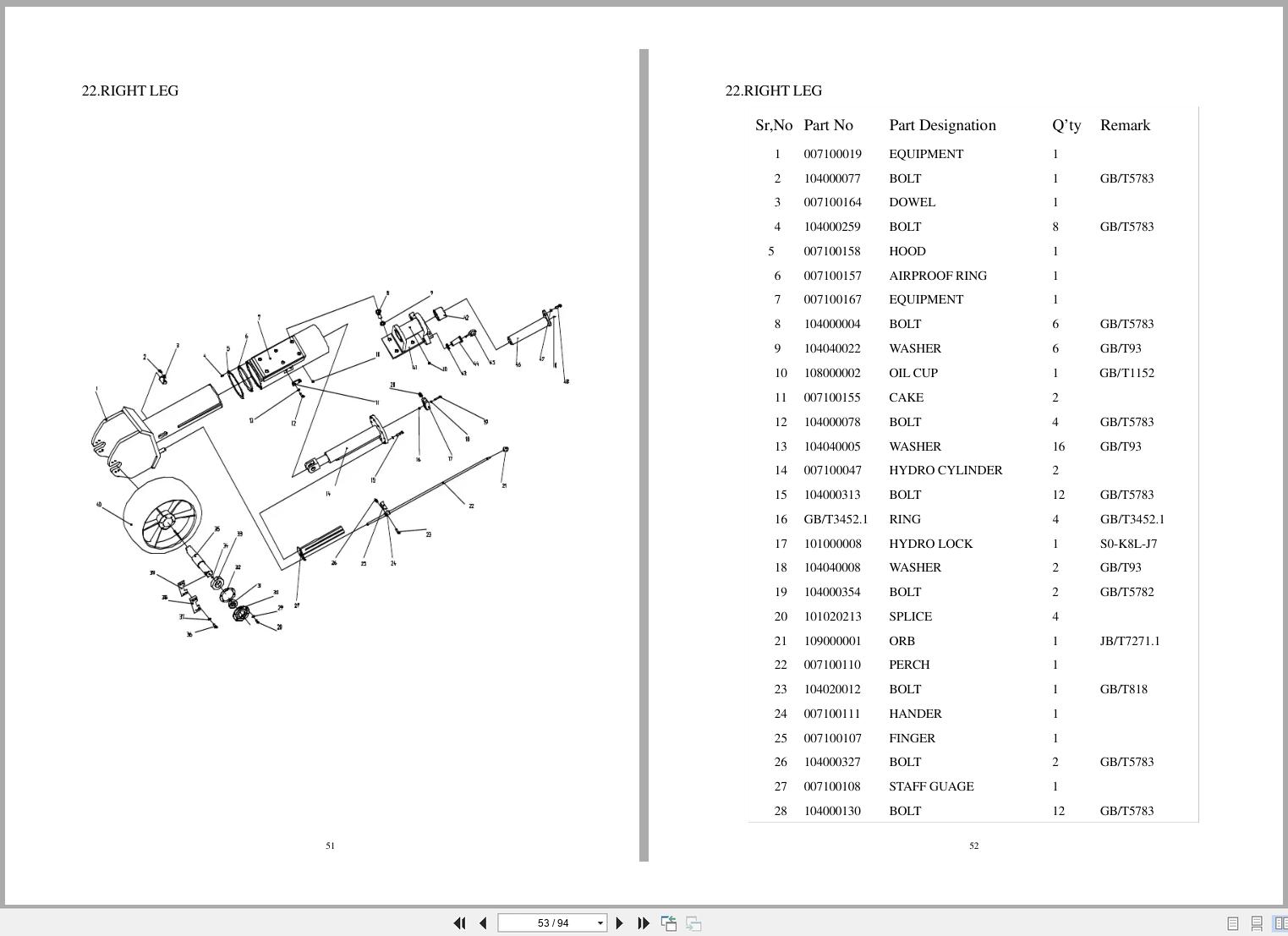Image resolution: width=1288 pixels, height=936 pixels.
Task: Click the JB/T7271.1 remark
Action: [x=1130, y=641]
